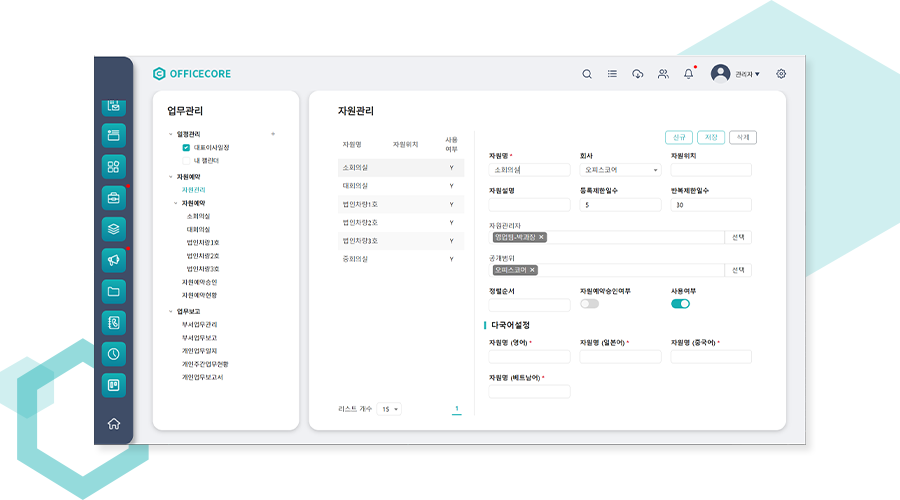Open the settings gear icon
This screenshot has width=900, height=500.
[x=781, y=74]
